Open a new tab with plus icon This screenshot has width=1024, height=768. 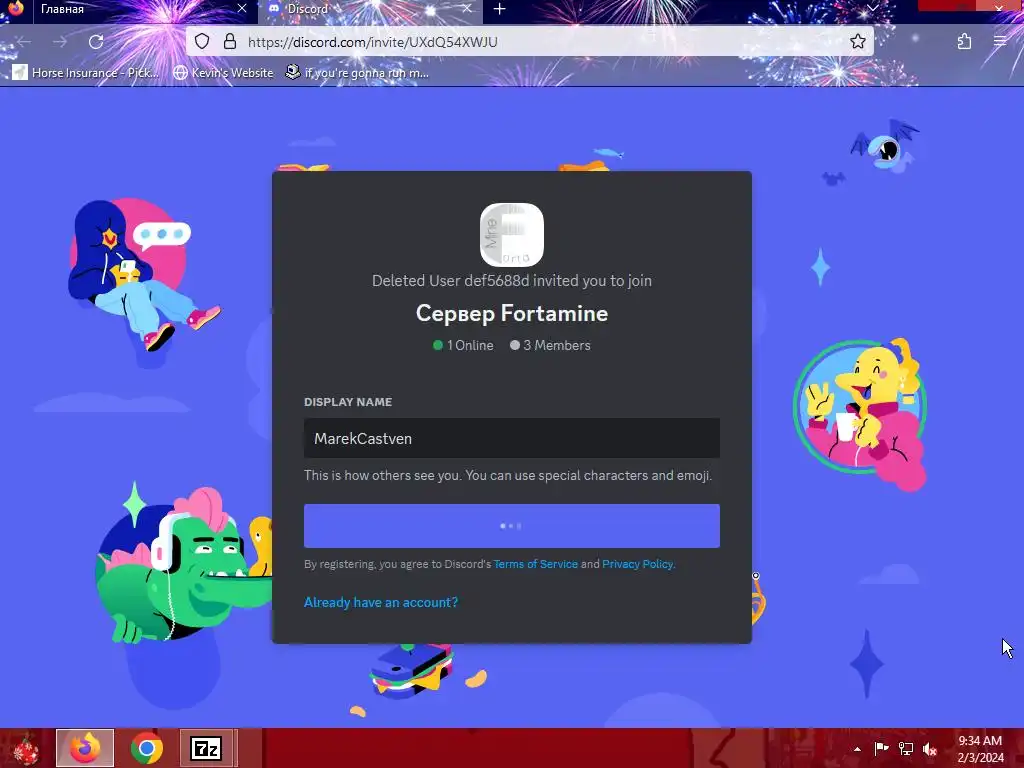500,9
